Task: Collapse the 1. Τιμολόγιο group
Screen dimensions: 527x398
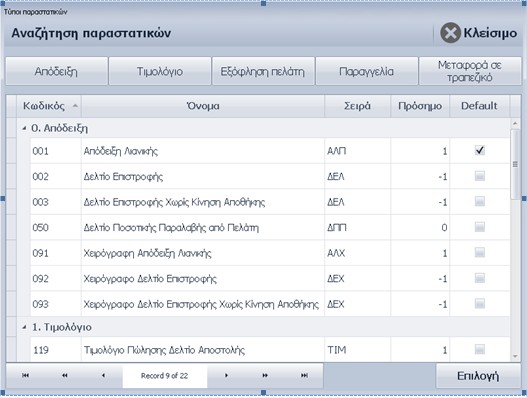Action: tap(24, 327)
